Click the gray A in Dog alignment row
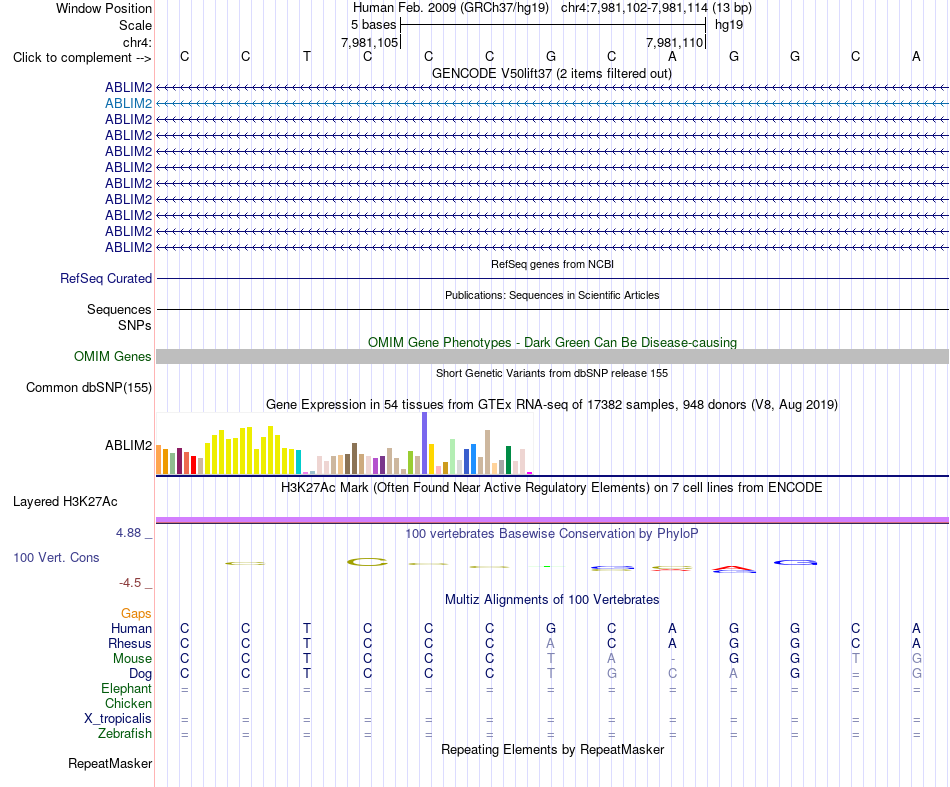The image size is (950, 787). click(x=734, y=673)
